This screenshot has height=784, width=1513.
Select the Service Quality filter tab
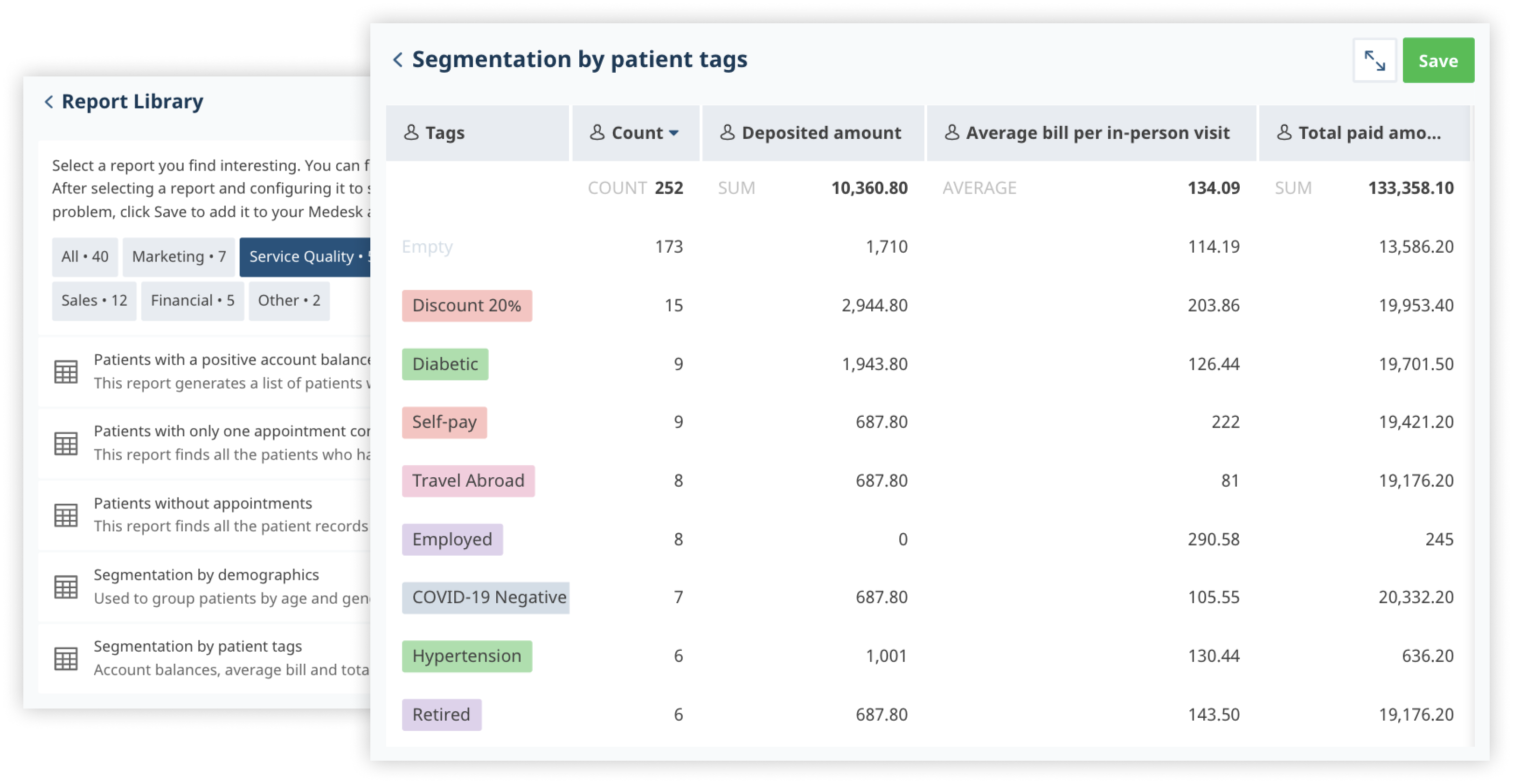click(x=305, y=257)
